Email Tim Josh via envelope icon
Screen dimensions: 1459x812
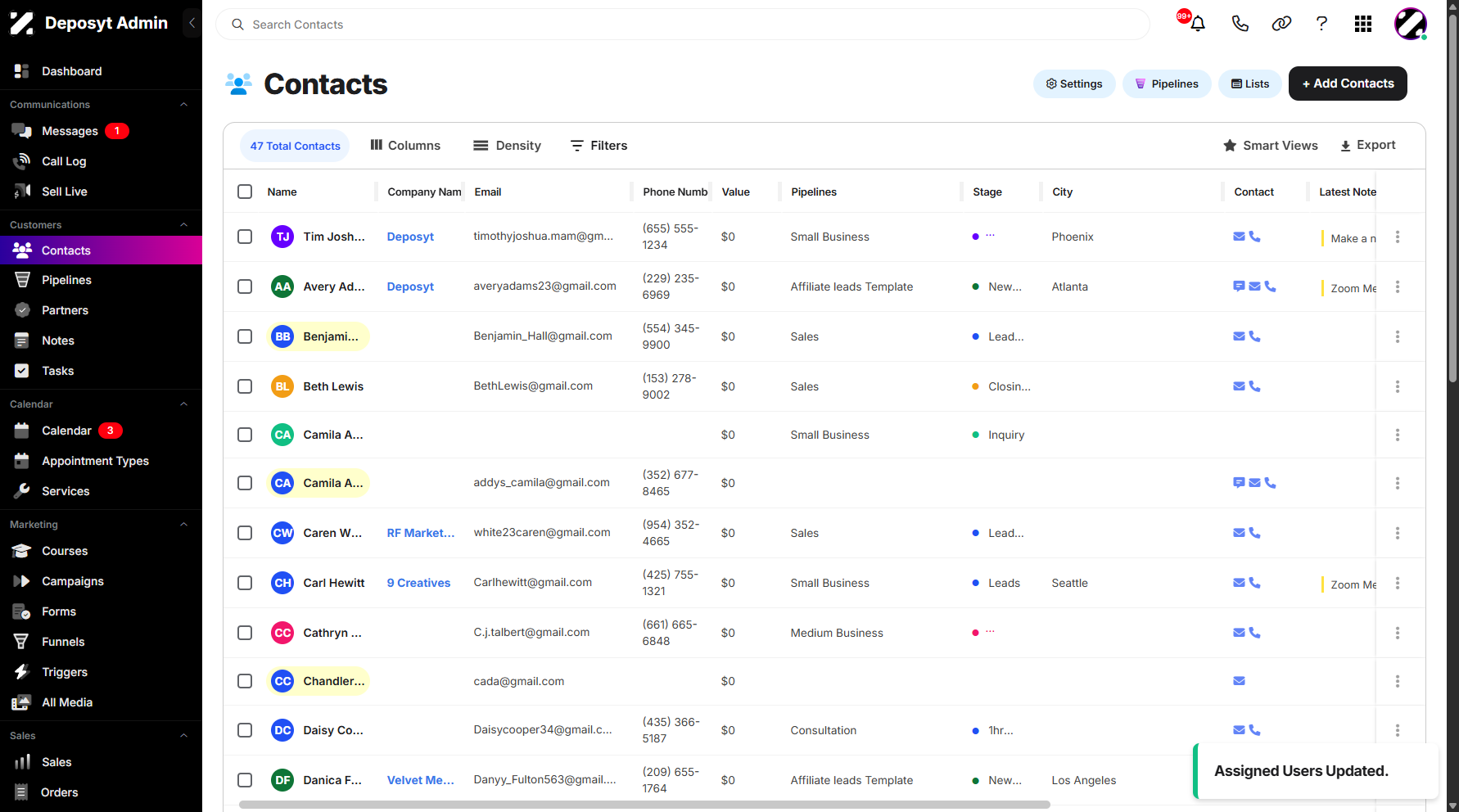coord(1239,237)
